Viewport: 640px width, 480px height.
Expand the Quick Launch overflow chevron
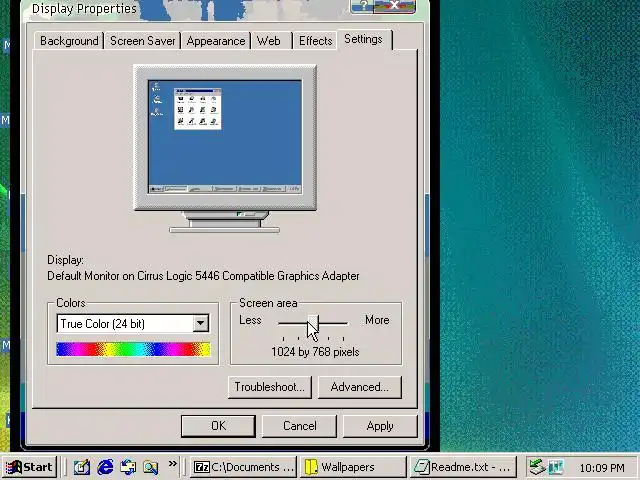tap(173, 464)
